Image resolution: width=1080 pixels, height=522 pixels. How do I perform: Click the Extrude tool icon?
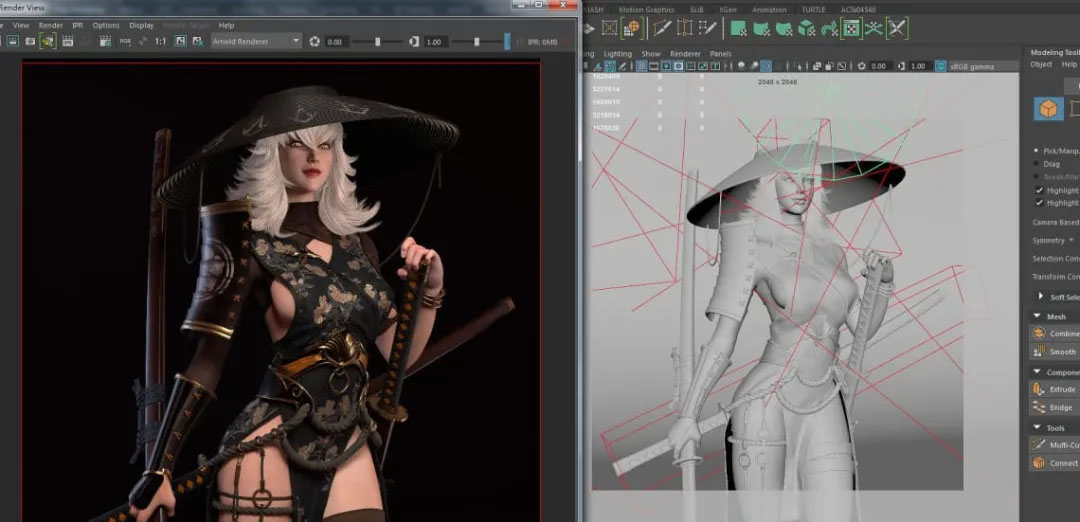pyautogui.click(x=1040, y=389)
